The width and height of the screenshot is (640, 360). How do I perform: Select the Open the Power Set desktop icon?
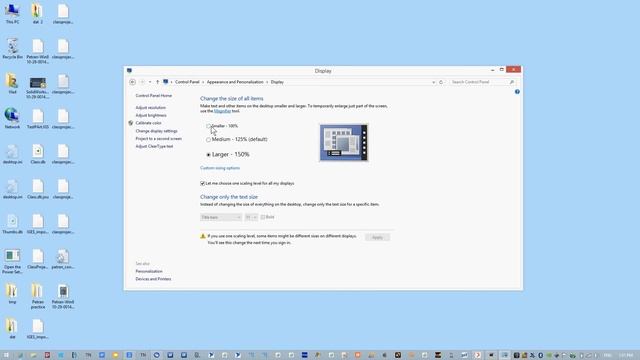pyautogui.click(x=12, y=261)
